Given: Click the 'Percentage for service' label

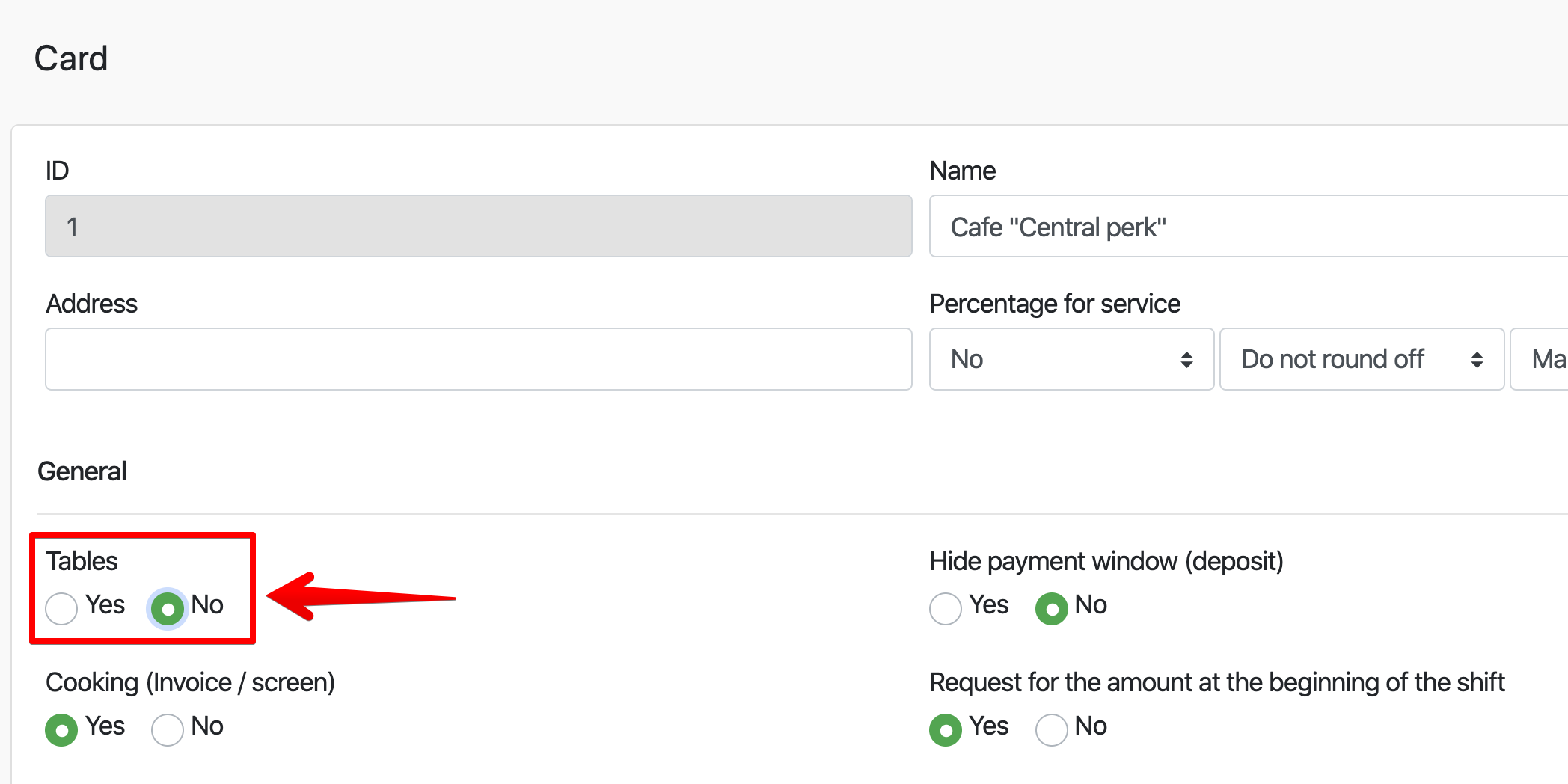Looking at the screenshot, I should [x=1054, y=304].
